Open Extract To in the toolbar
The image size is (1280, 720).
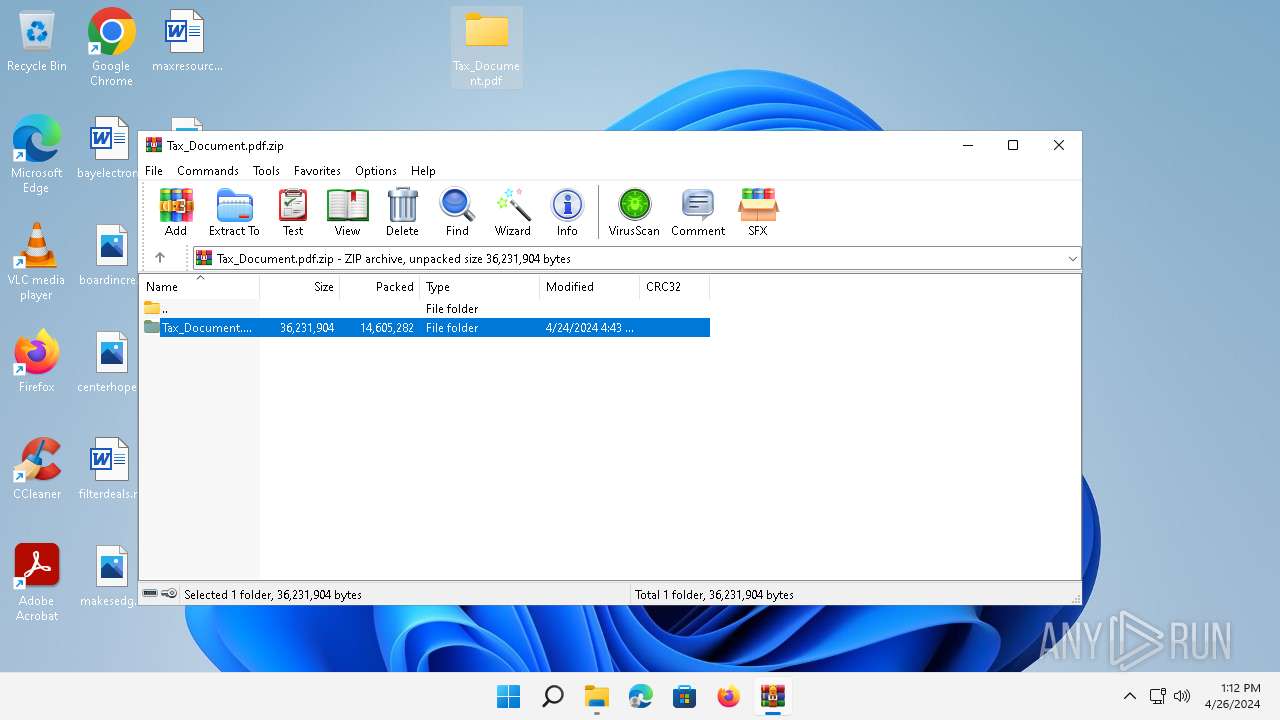click(234, 212)
